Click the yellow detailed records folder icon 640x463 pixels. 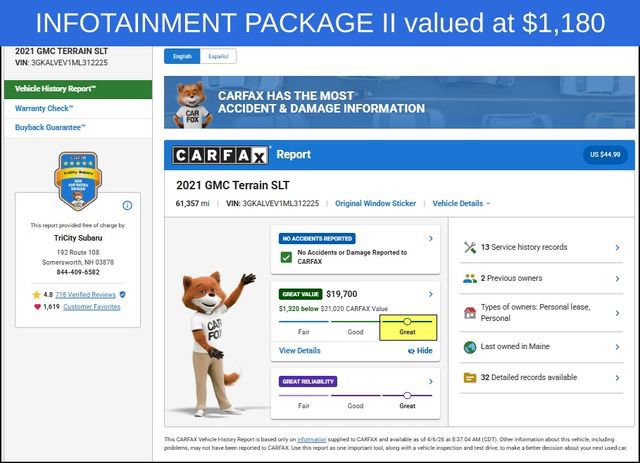click(469, 378)
